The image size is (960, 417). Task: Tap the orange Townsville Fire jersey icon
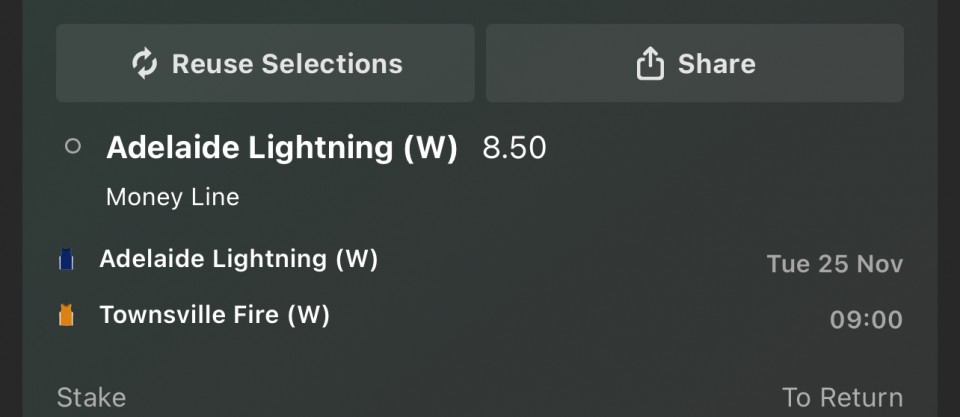click(x=66, y=317)
